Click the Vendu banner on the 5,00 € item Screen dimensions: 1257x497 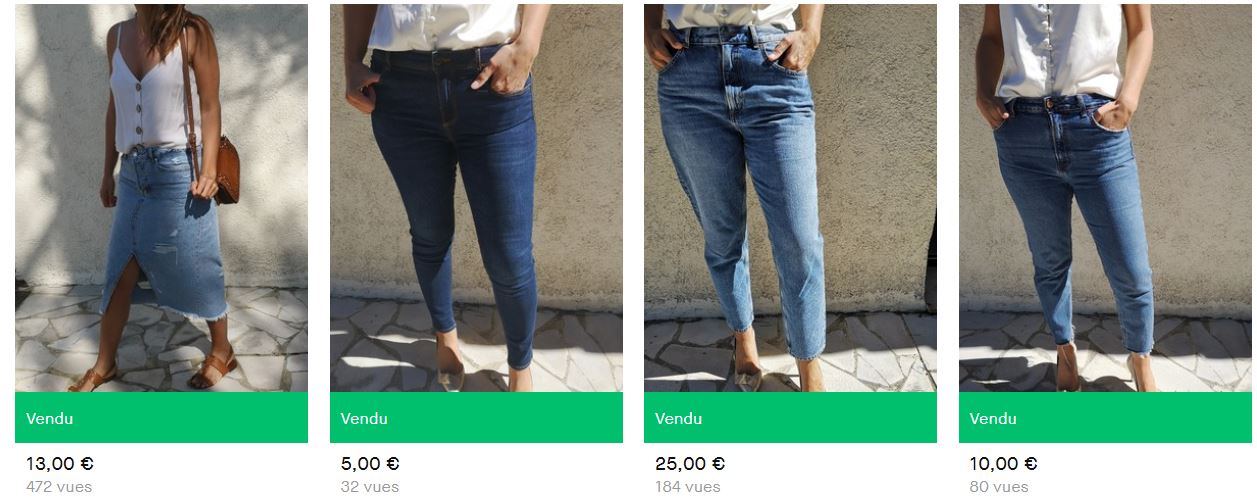coord(476,418)
